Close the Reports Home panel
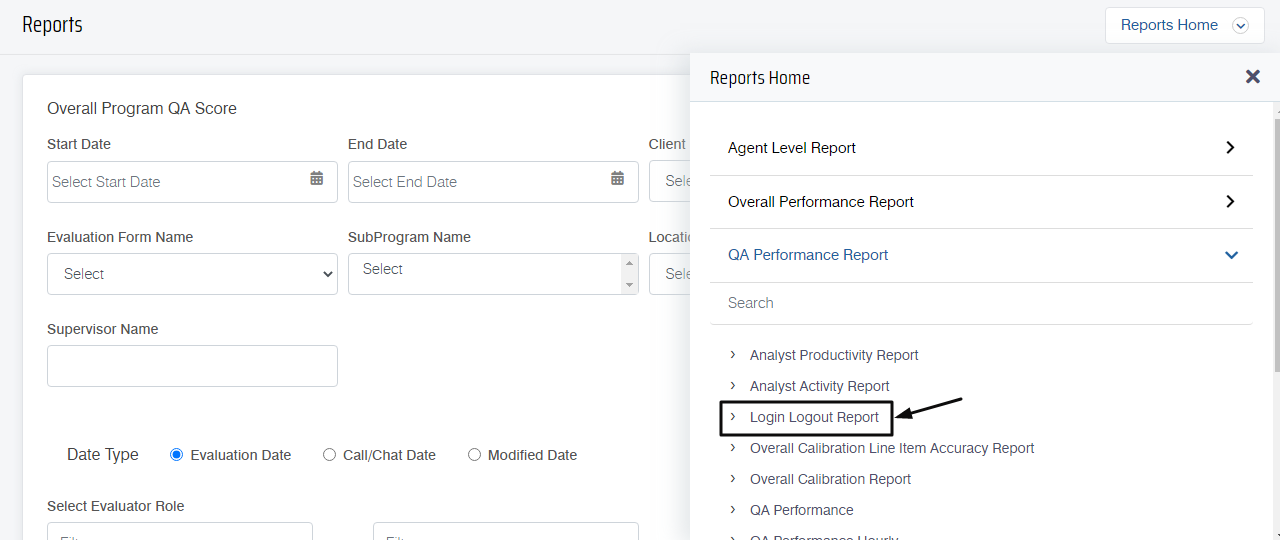Image resolution: width=1280 pixels, height=540 pixels. pyautogui.click(x=1252, y=77)
